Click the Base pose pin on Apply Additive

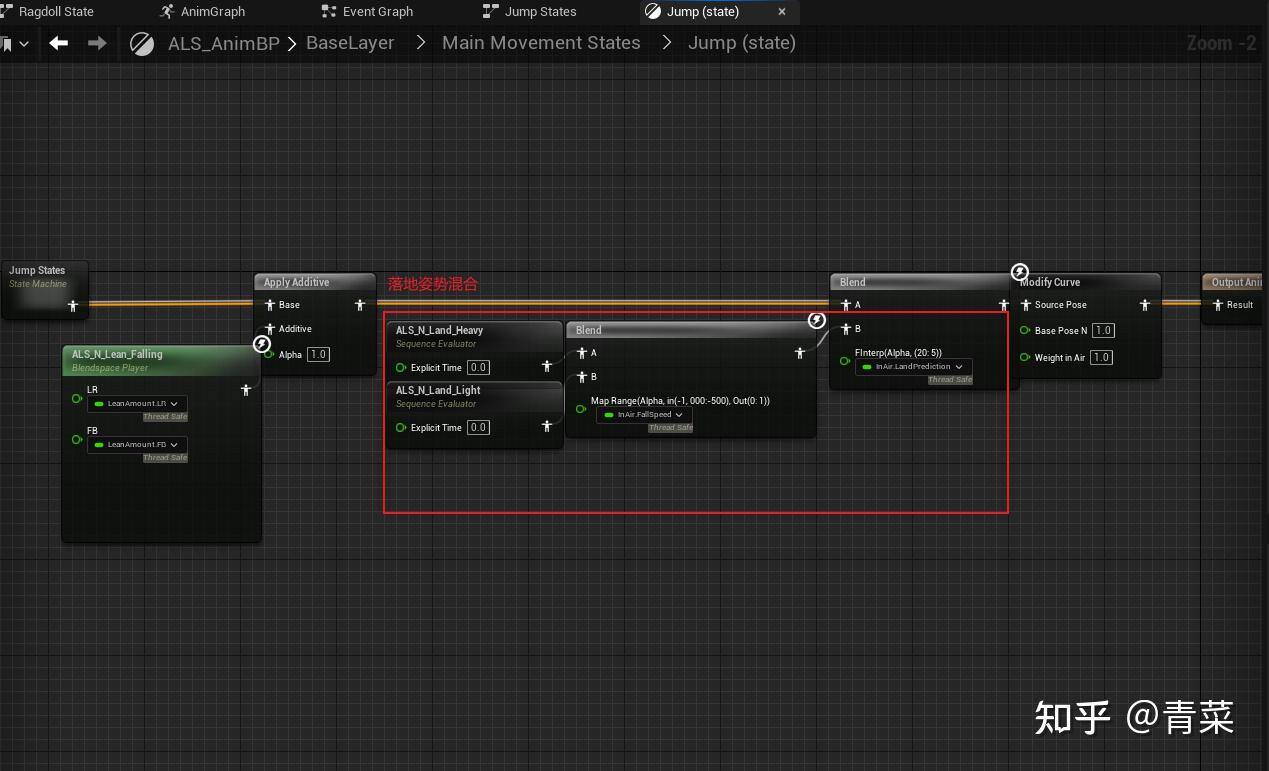tap(269, 305)
